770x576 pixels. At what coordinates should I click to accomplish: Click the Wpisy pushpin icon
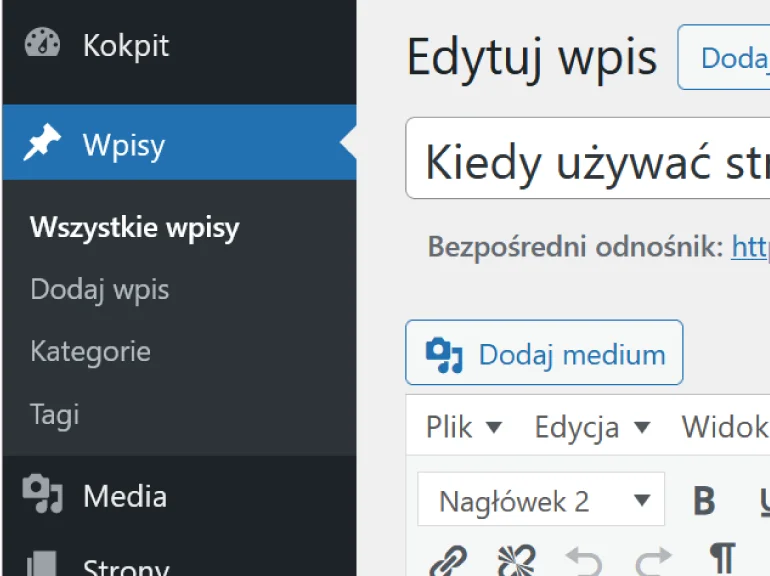[42, 142]
